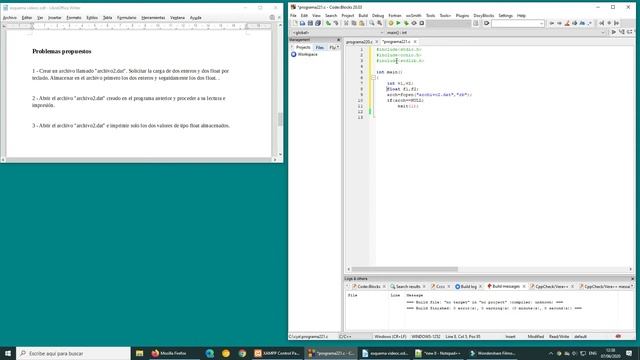
Task: Click the New file icon in Code::Blocks toolbar
Action: point(295,23)
